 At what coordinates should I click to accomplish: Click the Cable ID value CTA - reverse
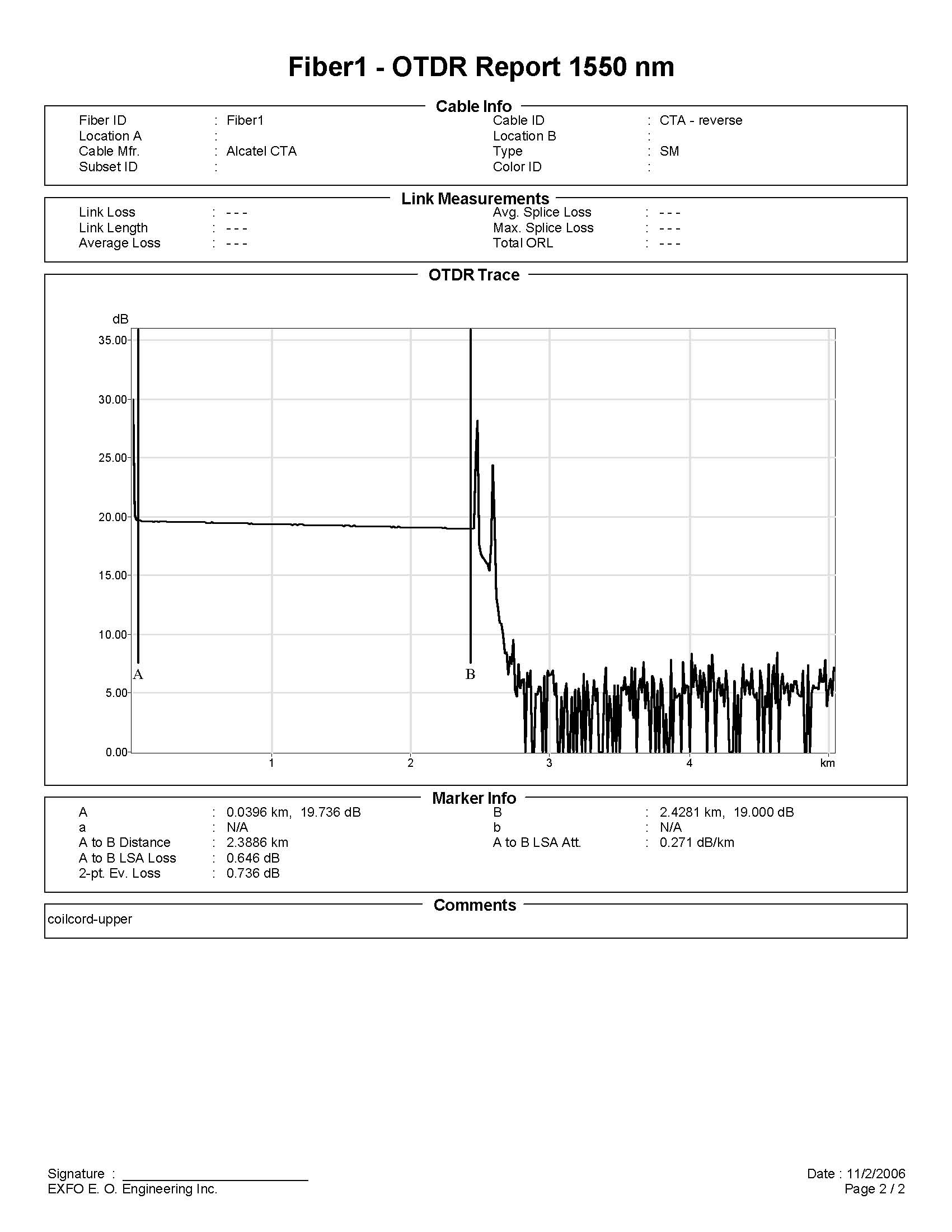click(x=701, y=120)
